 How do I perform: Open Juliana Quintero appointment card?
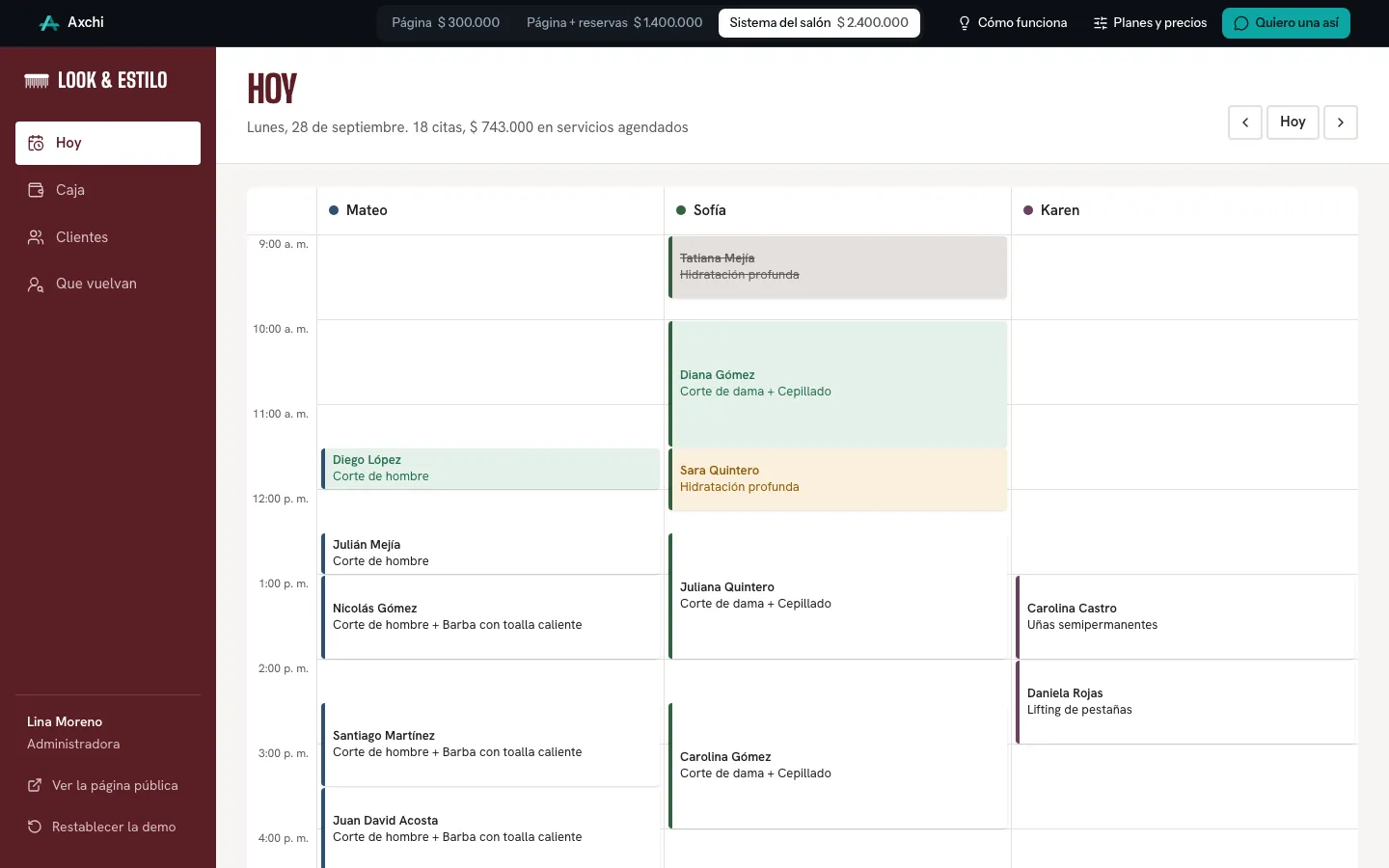(838, 596)
